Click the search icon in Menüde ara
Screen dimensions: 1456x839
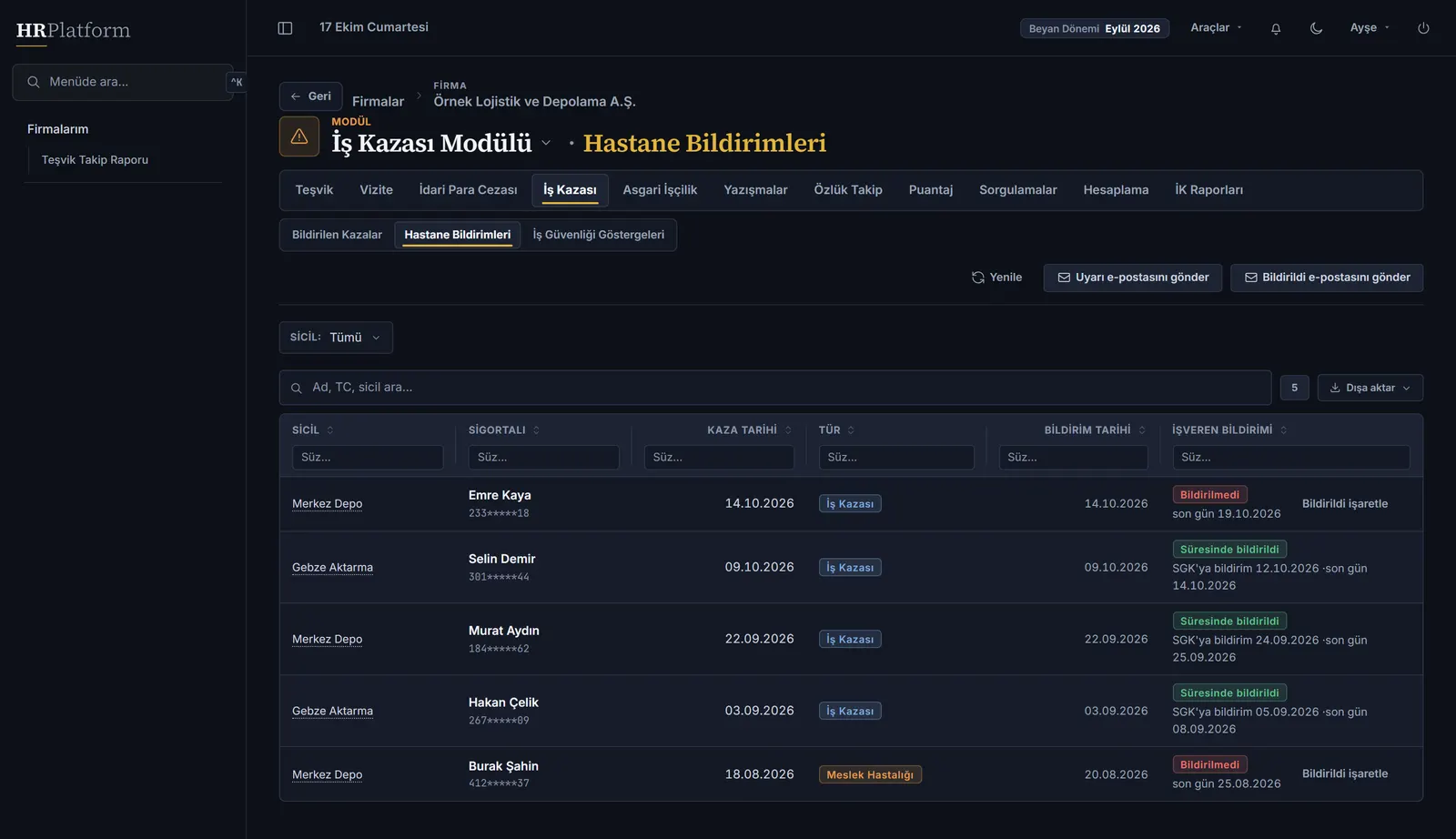[34, 82]
